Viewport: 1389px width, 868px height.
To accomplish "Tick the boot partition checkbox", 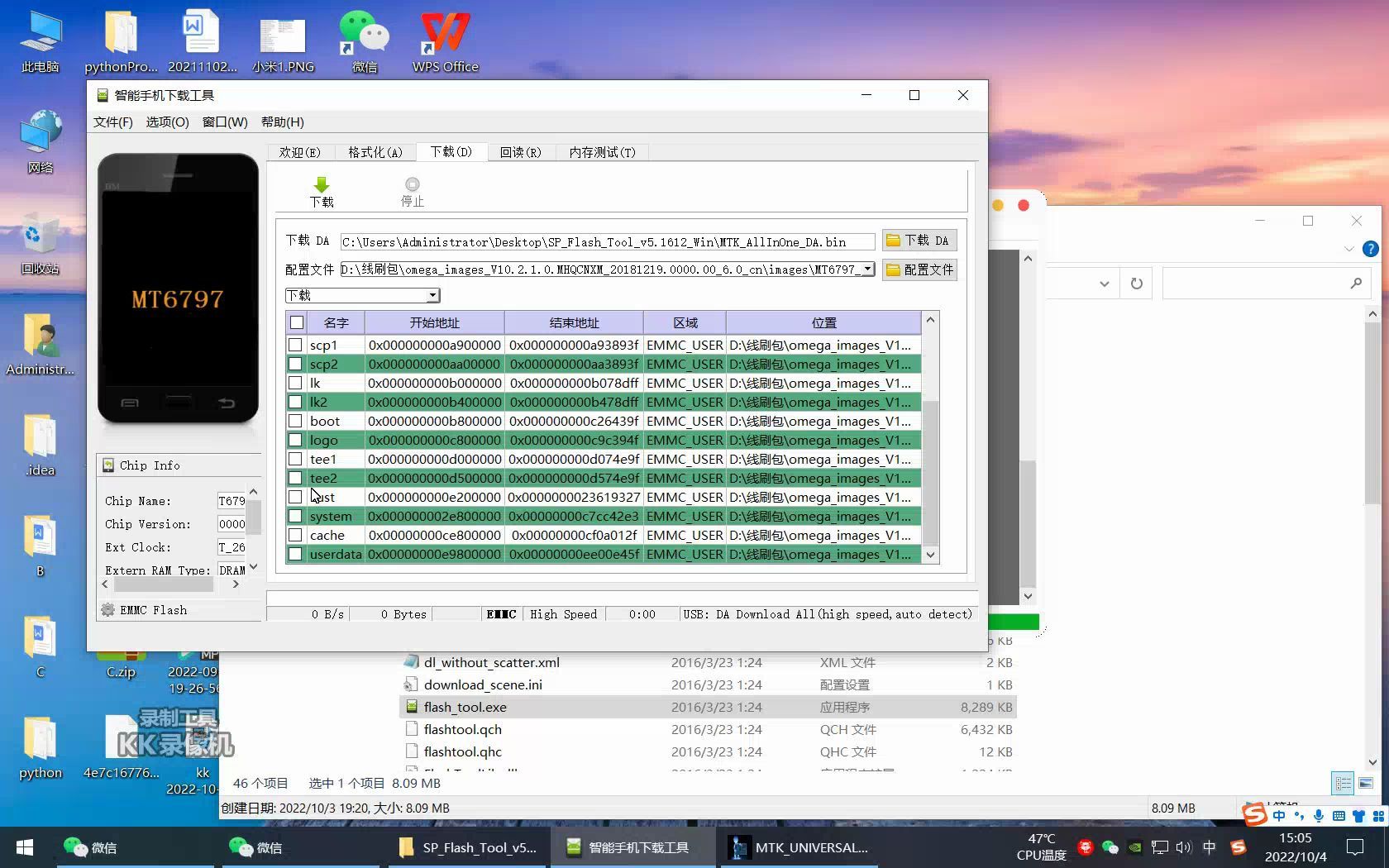I will click(x=295, y=421).
